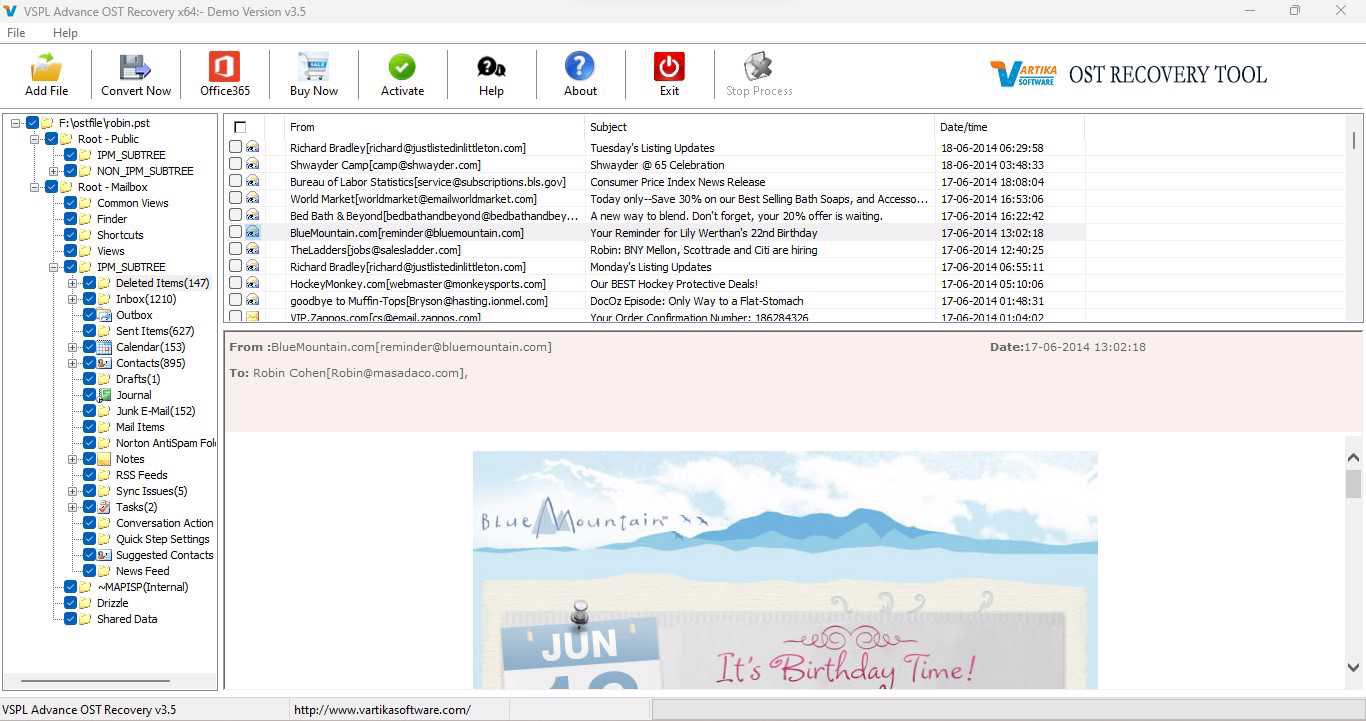Image resolution: width=1366 pixels, height=721 pixels.
Task: Click the folder tree horizontal scrollbar
Action: pos(95,681)
